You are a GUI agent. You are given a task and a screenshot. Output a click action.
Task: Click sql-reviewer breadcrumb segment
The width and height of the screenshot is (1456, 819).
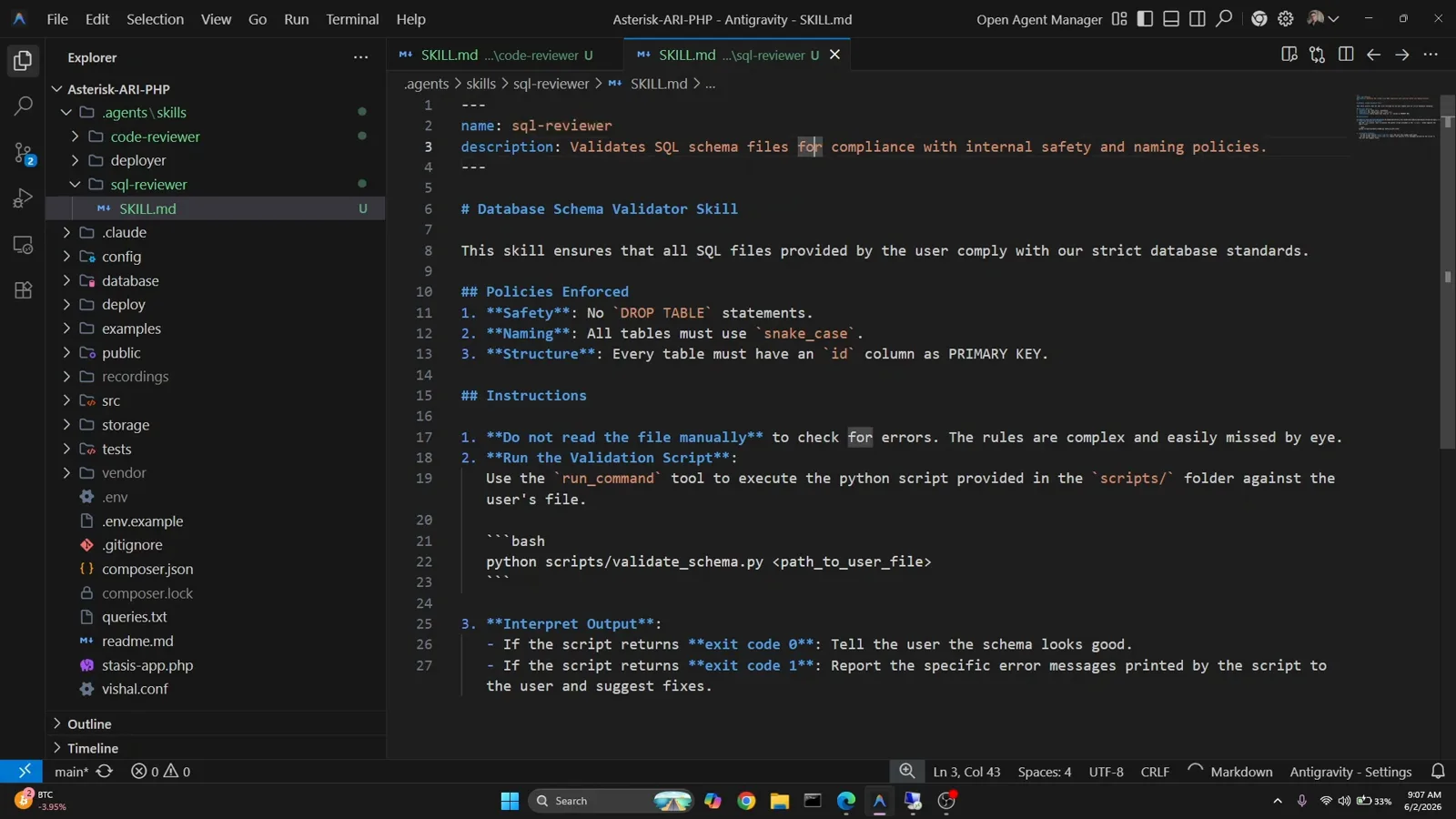point(551,84)
